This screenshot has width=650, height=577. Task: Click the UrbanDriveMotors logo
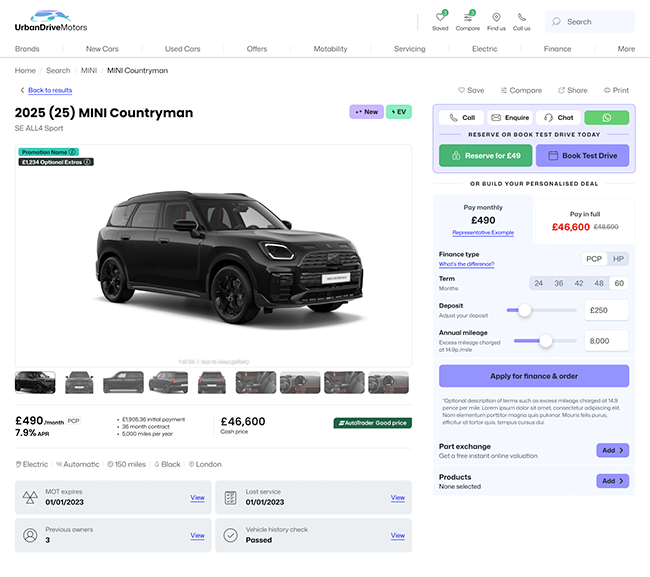[x=51, y=21]
